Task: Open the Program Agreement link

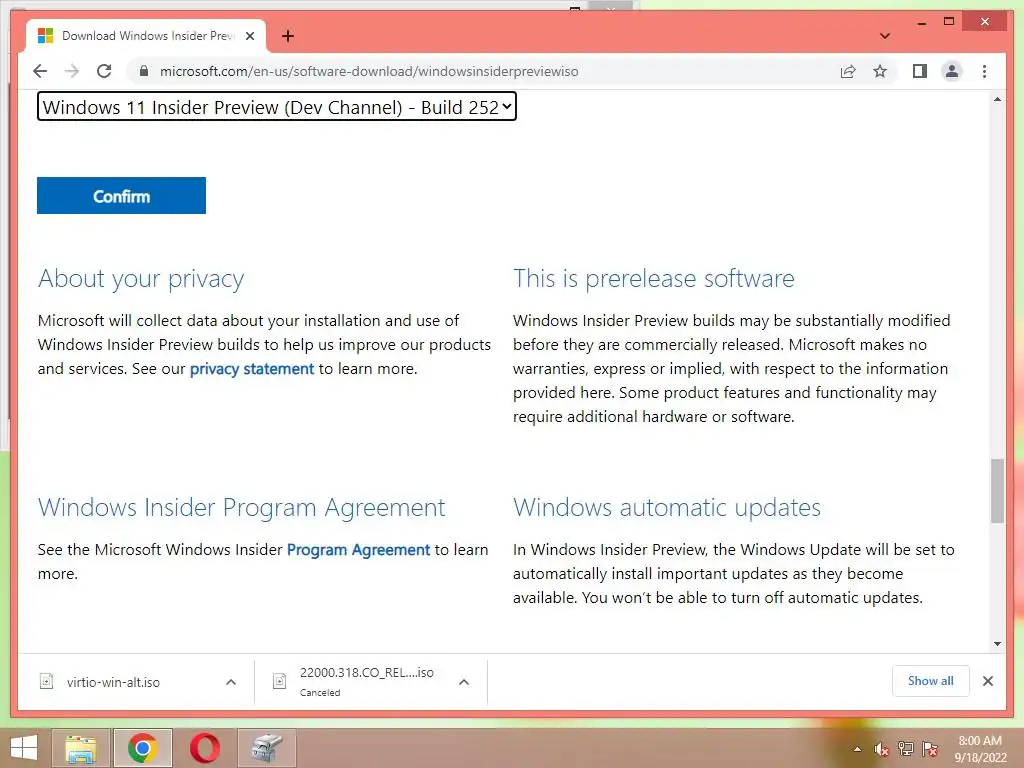Action: [x=359, y=550]
